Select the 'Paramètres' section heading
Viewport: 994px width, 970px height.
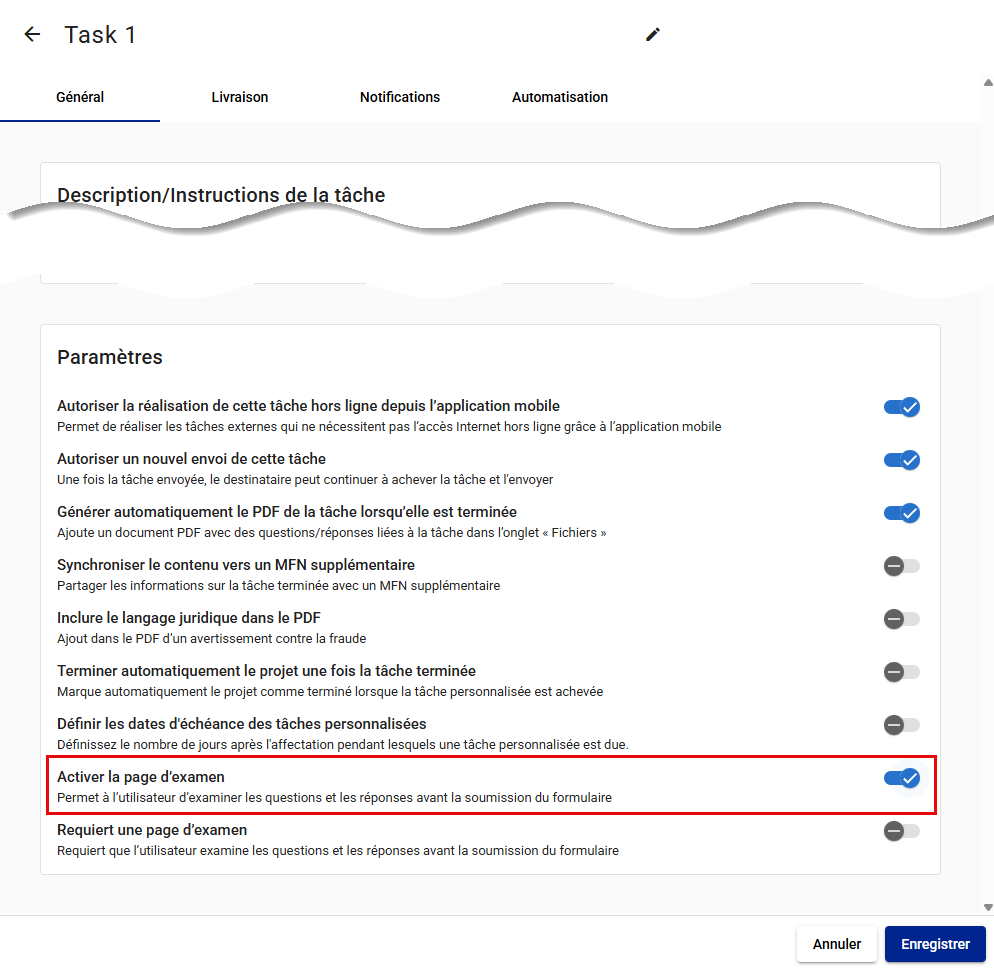pos(110,357)
